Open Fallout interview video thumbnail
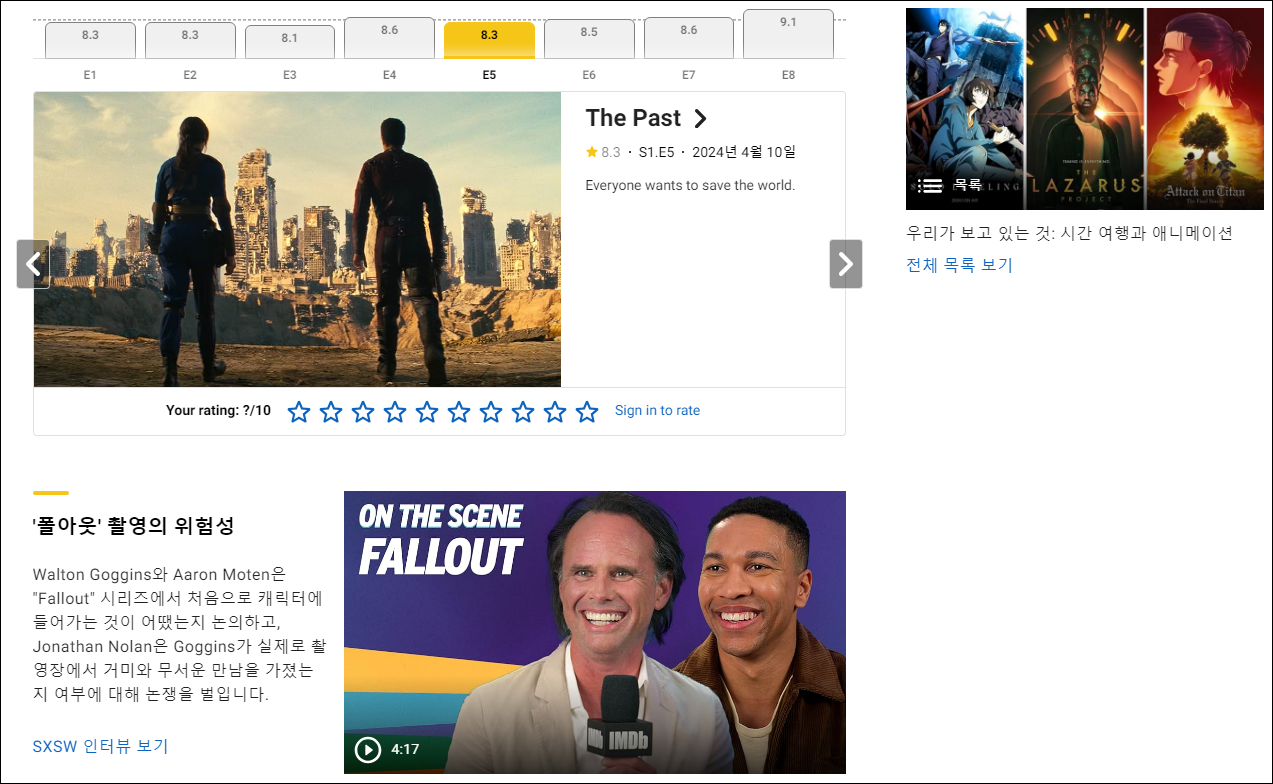Viewport: 1273px width, 784px height. [595, 632]
